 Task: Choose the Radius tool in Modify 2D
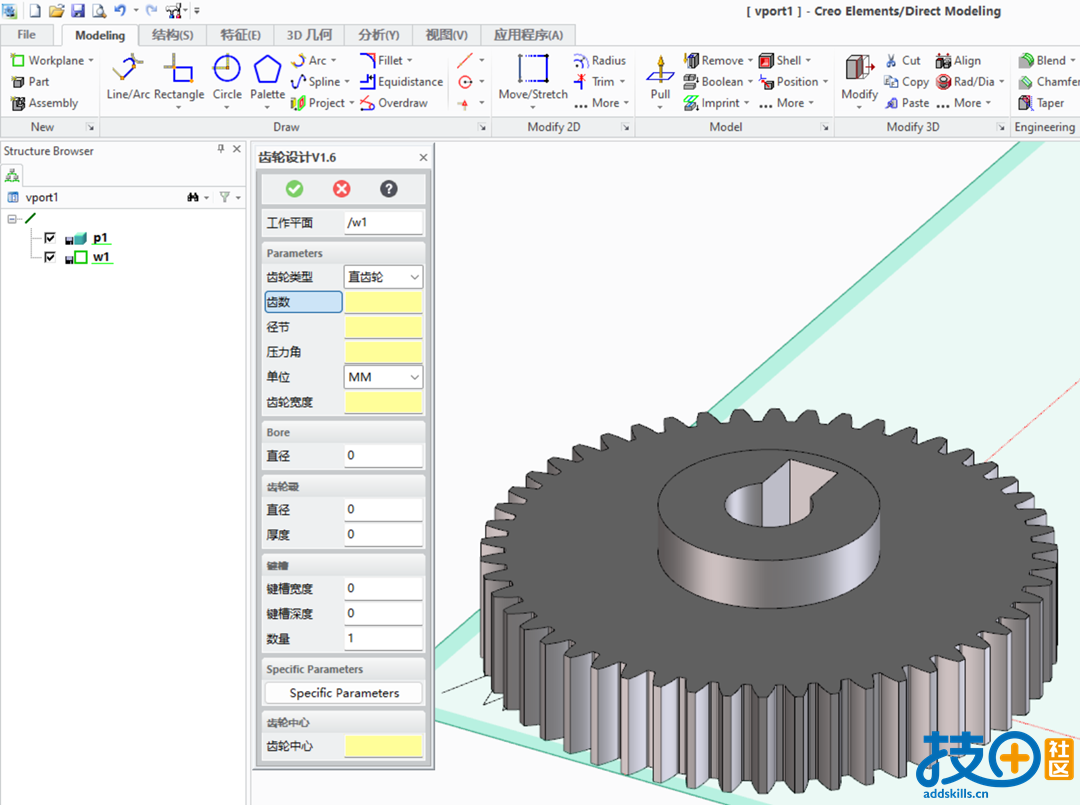599,61
